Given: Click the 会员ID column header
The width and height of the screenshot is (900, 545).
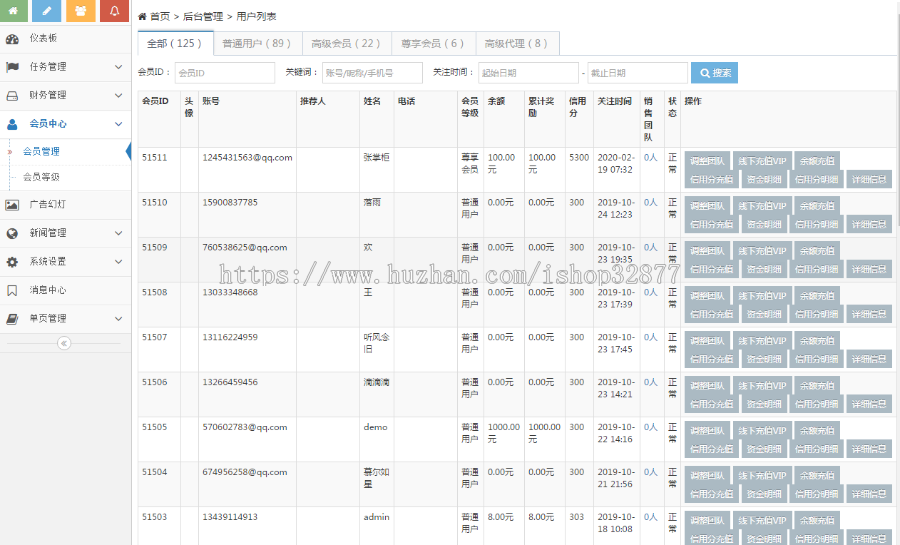Looking at the screenshot, I should 156,101.
